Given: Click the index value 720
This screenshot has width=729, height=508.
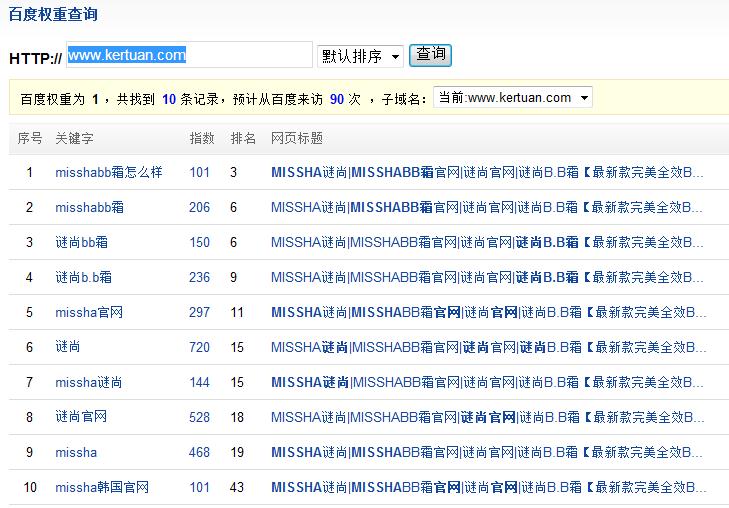Looking at the screenshot, I should click(x=199, y=347).
